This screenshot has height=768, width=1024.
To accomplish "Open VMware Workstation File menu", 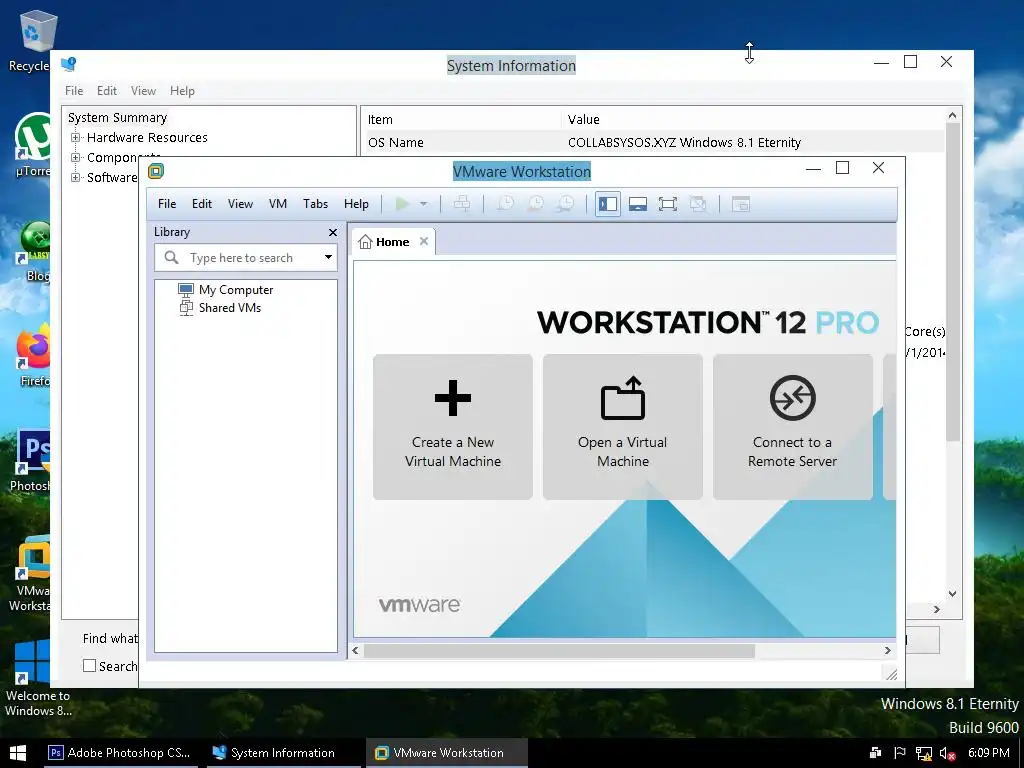I will tap(167, 204).
